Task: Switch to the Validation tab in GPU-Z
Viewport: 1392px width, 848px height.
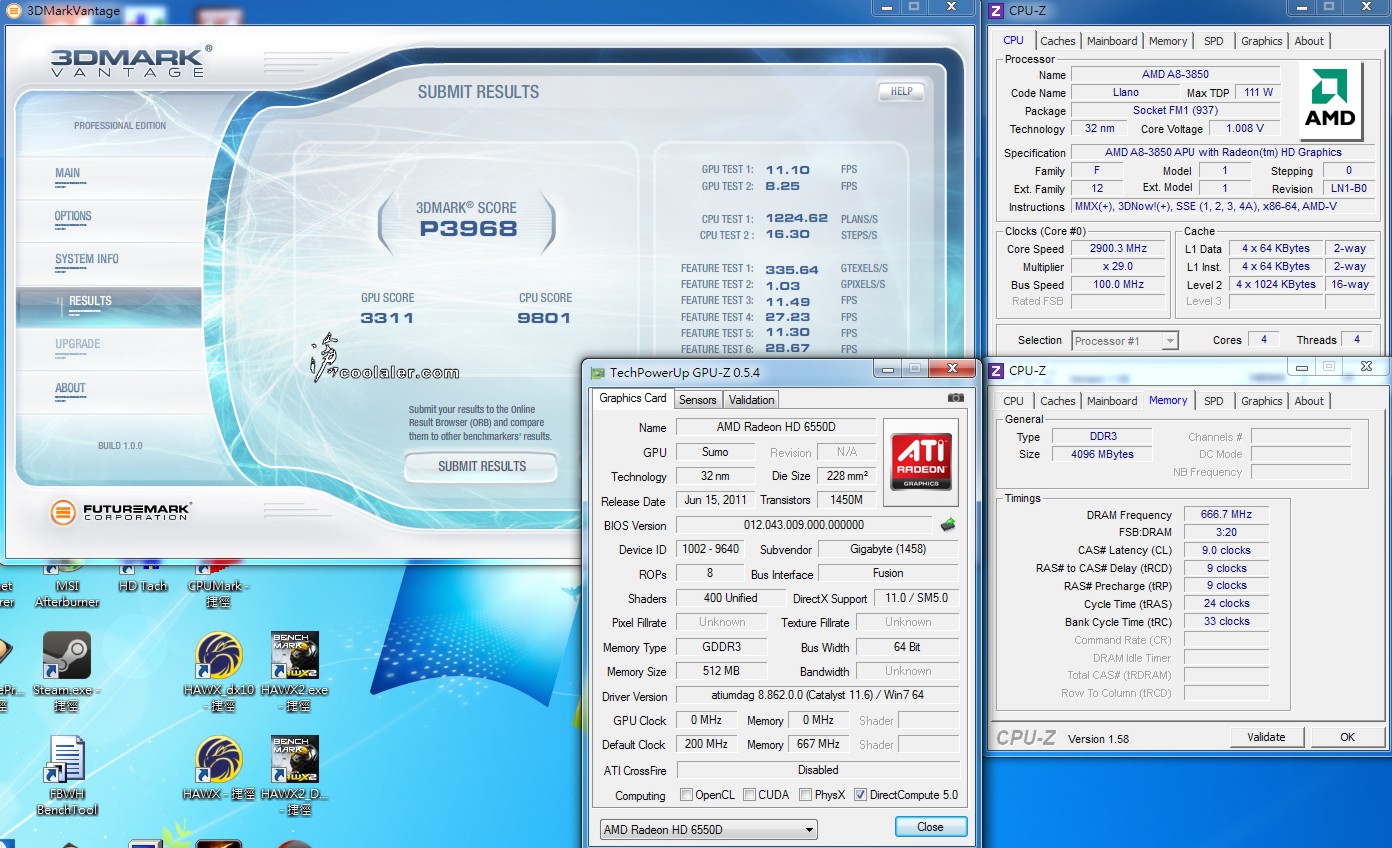Action: [x=751, y=400]
